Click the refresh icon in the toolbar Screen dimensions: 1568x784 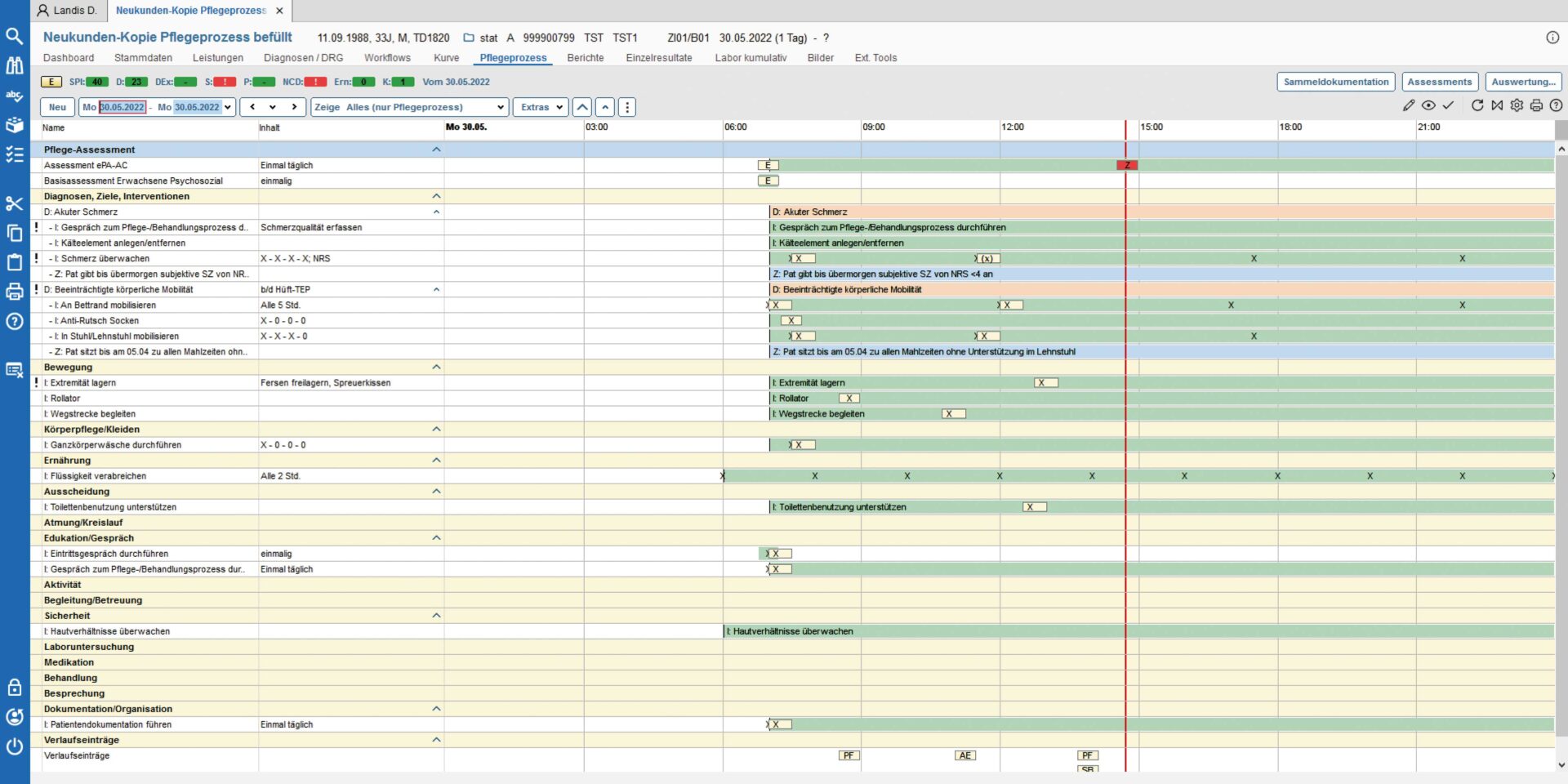point(1477,105)
